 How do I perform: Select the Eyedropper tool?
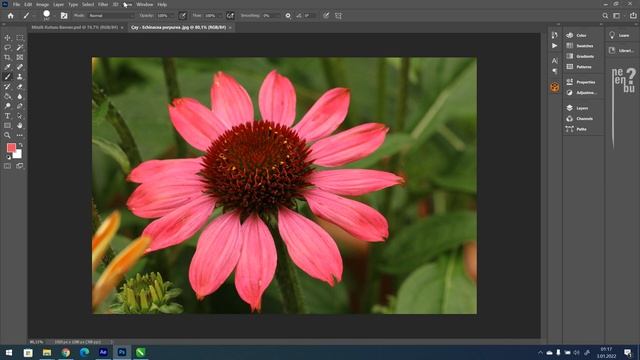7,67
